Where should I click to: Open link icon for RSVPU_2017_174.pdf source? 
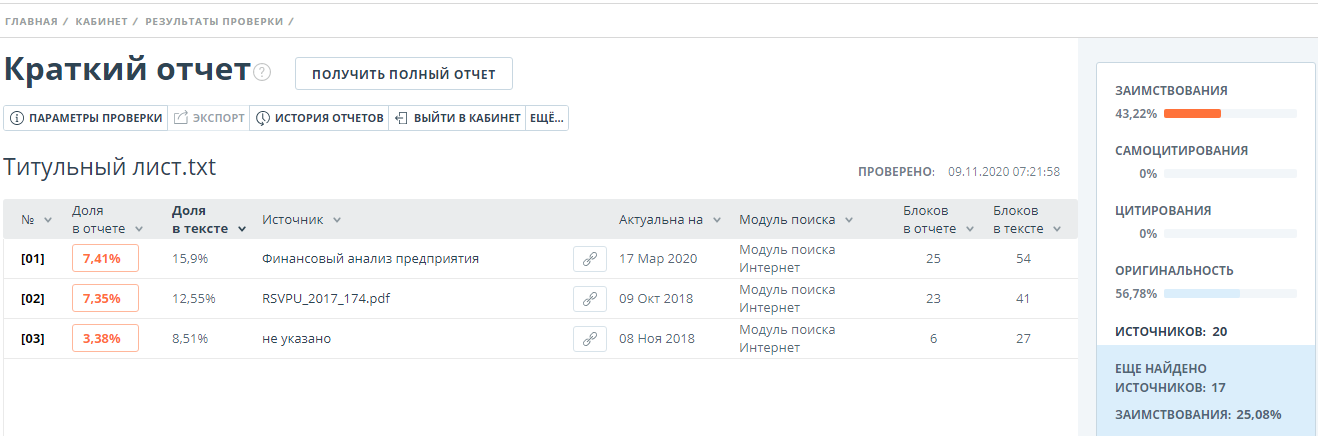[x=589, y=299]
